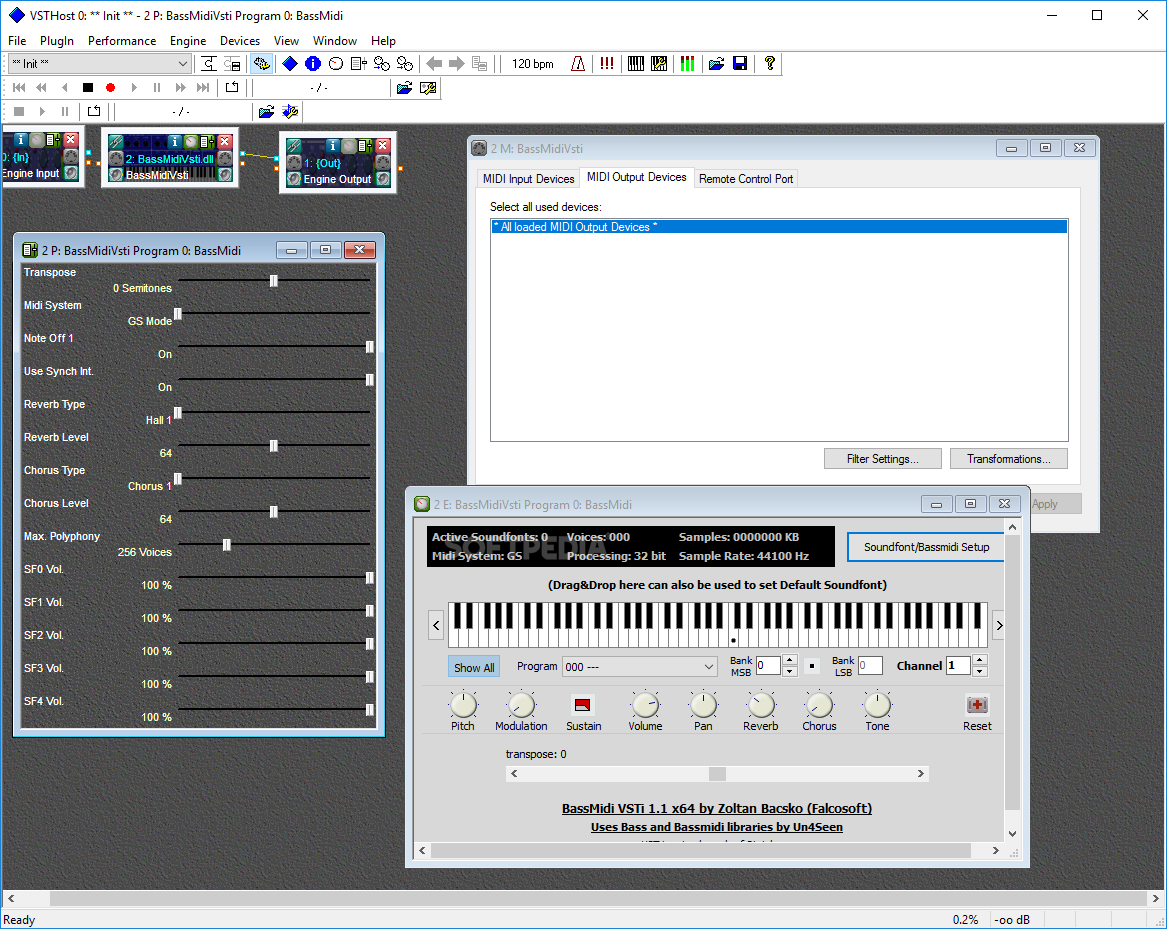
Task: Toggle small square button between Bank MSB and LSB
Action: point(812,666)
